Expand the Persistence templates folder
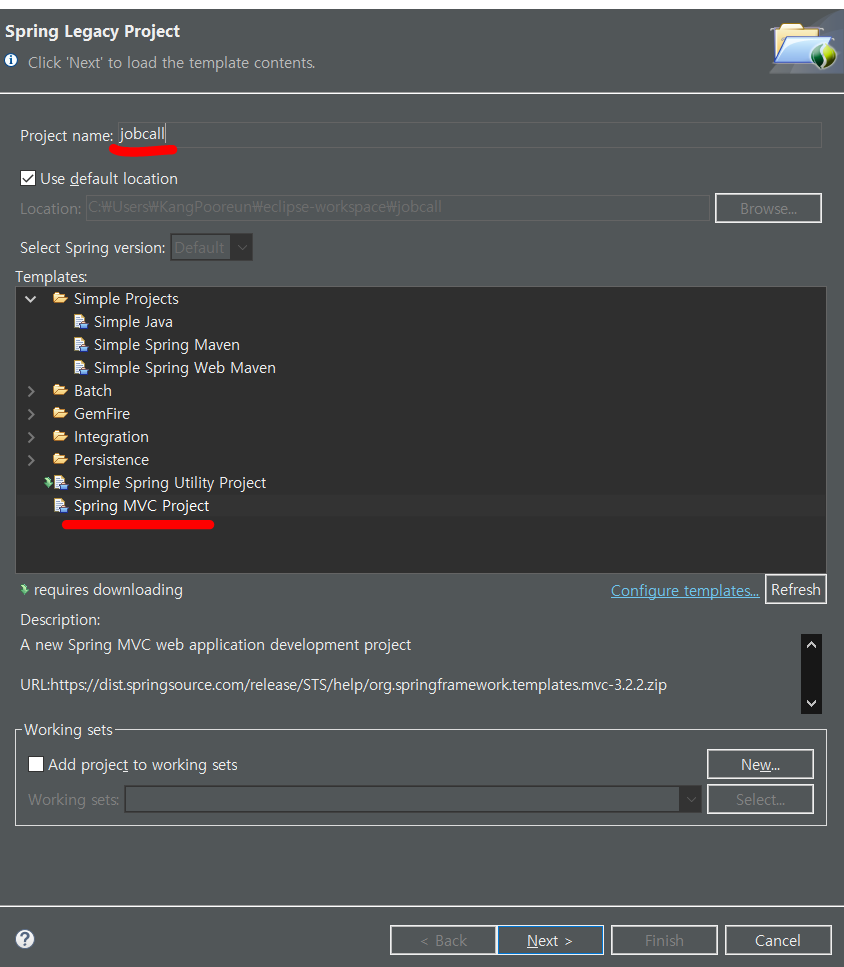The image size is (844, 967). coord(31,460)
